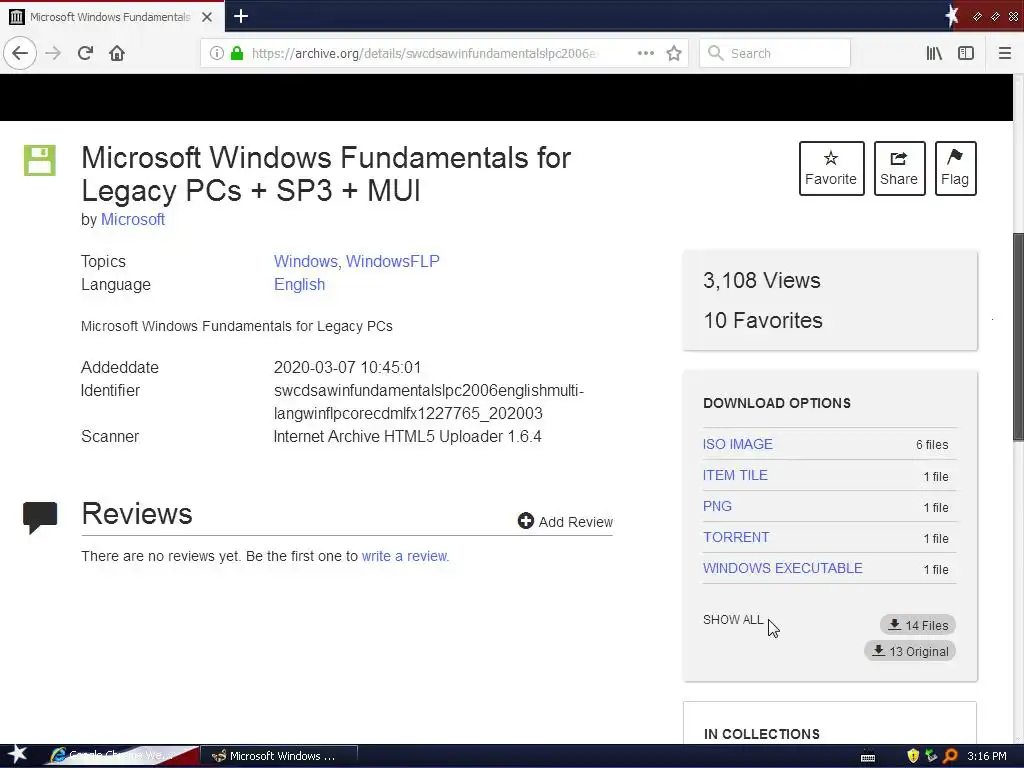
Task: Click the 10 Favorites statistic
Action: click(x=763, y=320)
